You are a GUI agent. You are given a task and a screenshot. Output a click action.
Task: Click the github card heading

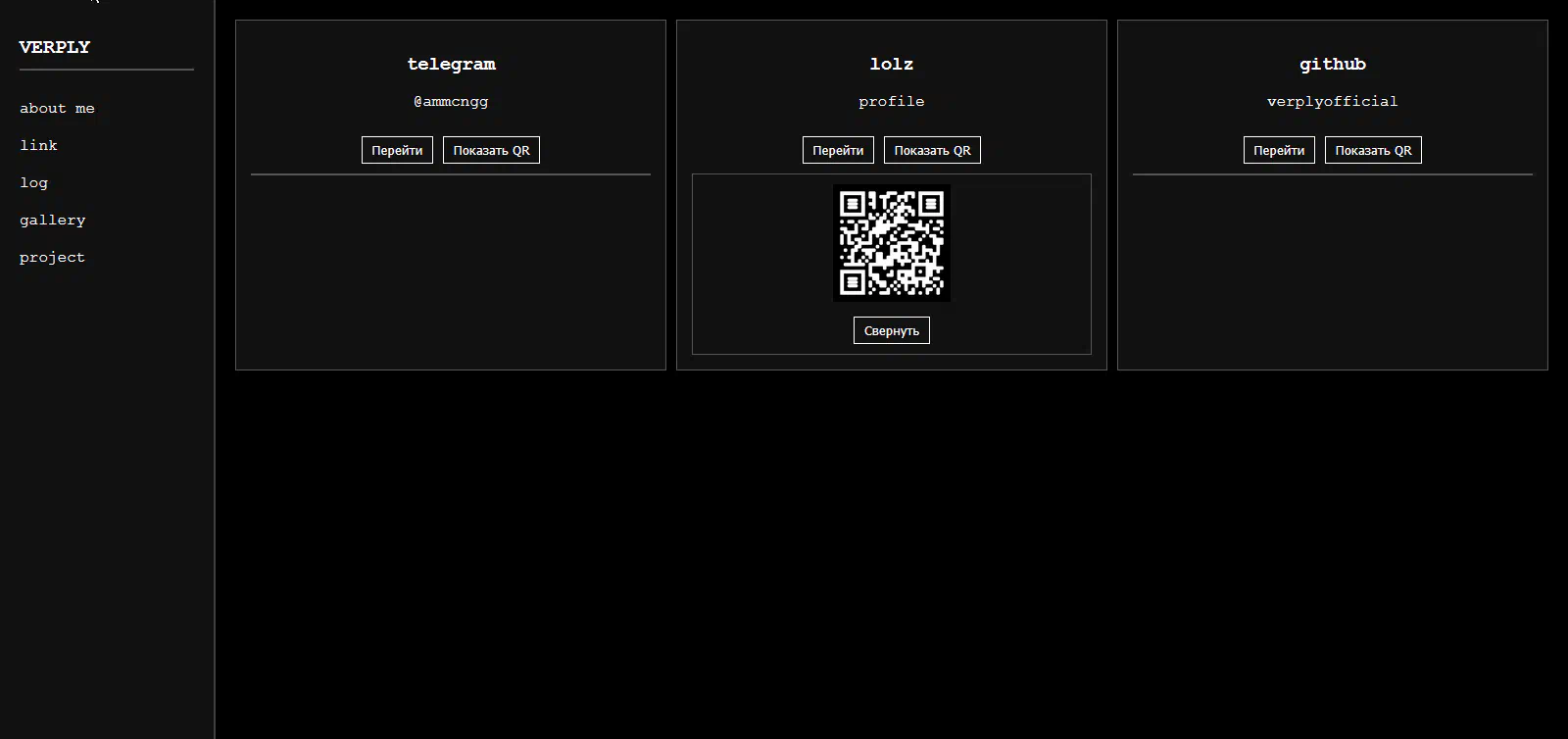click(1333, 65)
